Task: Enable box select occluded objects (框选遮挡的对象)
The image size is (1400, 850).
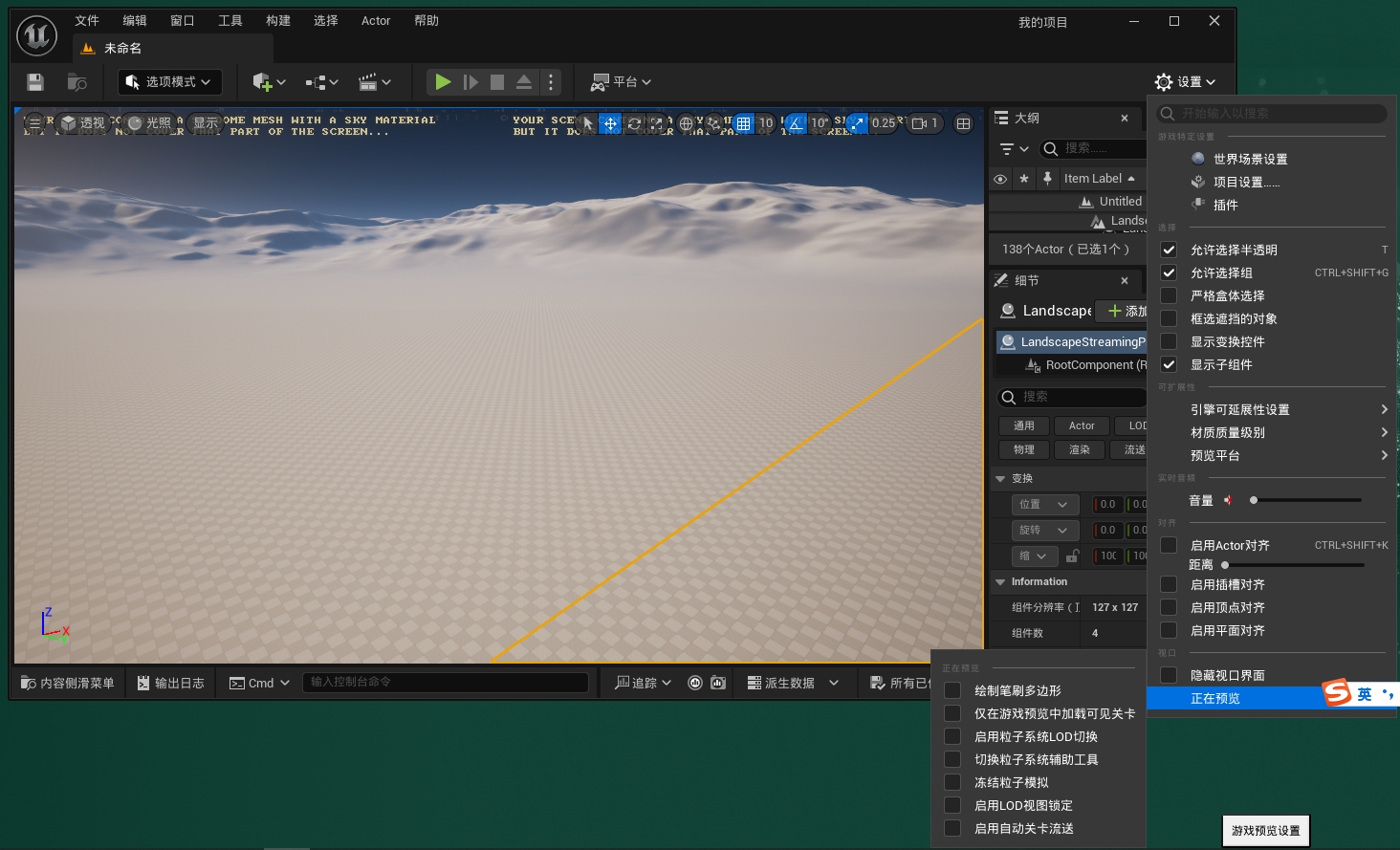Action: point(1169,318)
